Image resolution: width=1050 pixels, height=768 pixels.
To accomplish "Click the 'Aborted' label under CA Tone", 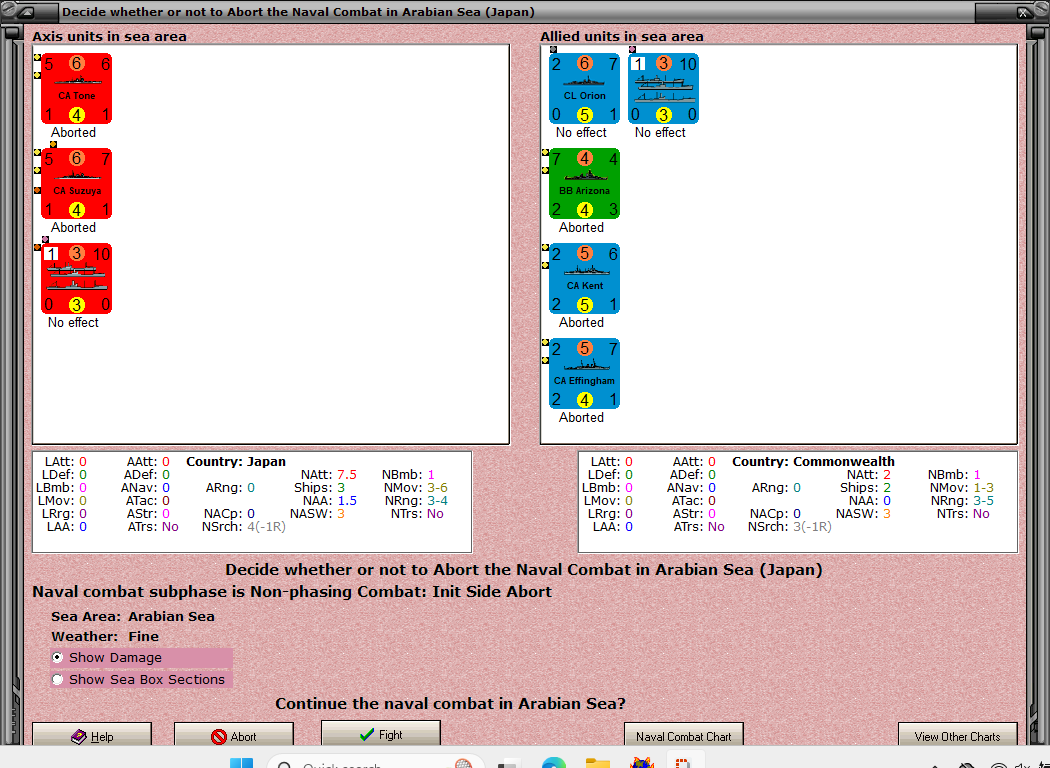I will [74, 133].
